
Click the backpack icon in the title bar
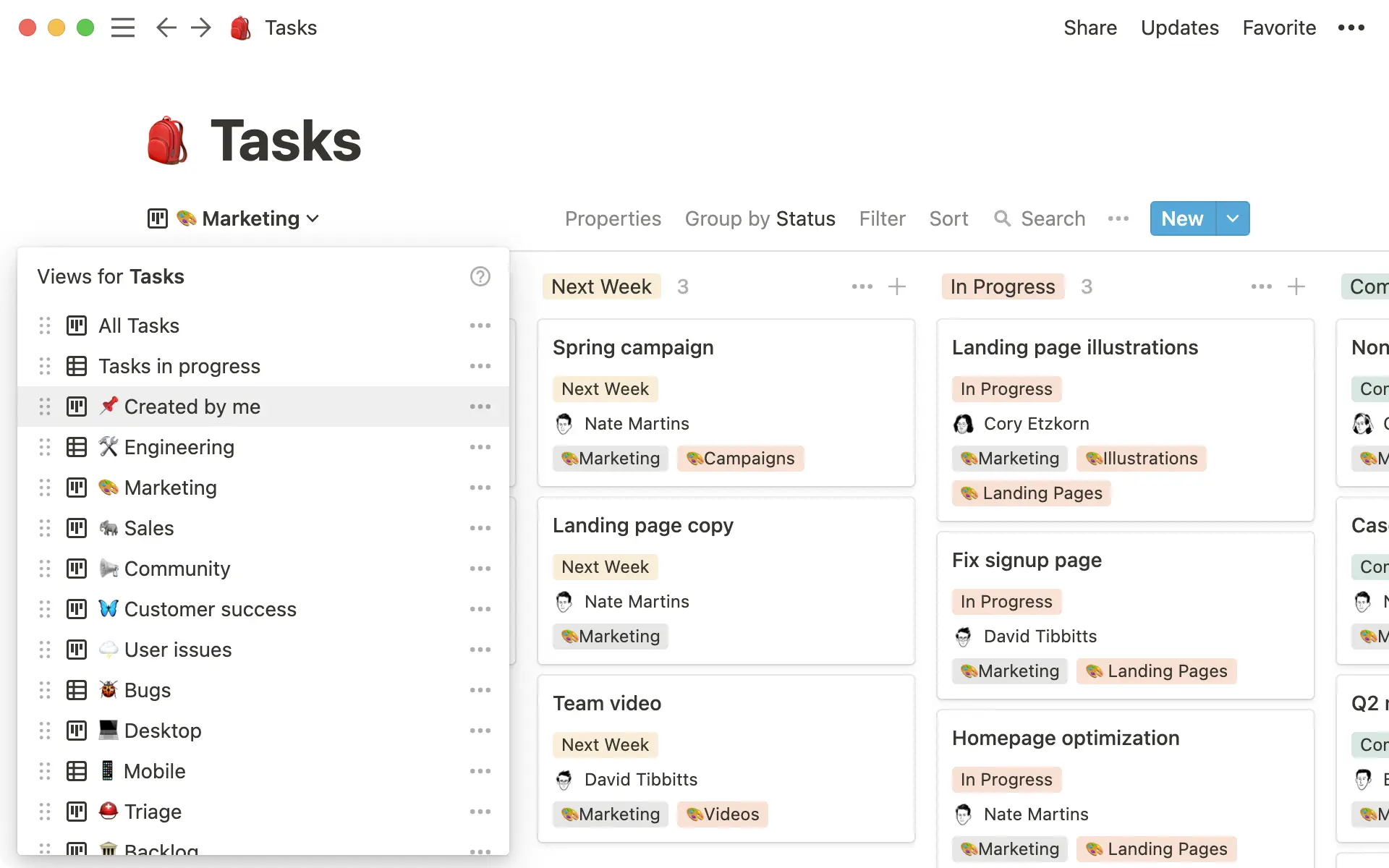(240, 27)
